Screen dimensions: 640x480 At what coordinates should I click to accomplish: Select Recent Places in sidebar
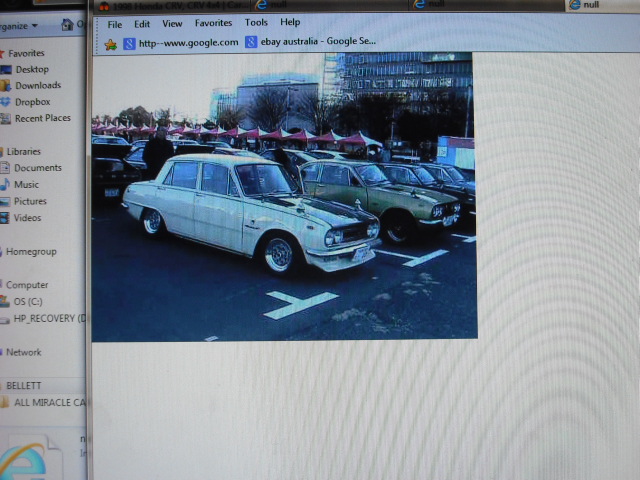tap(42, 118)
